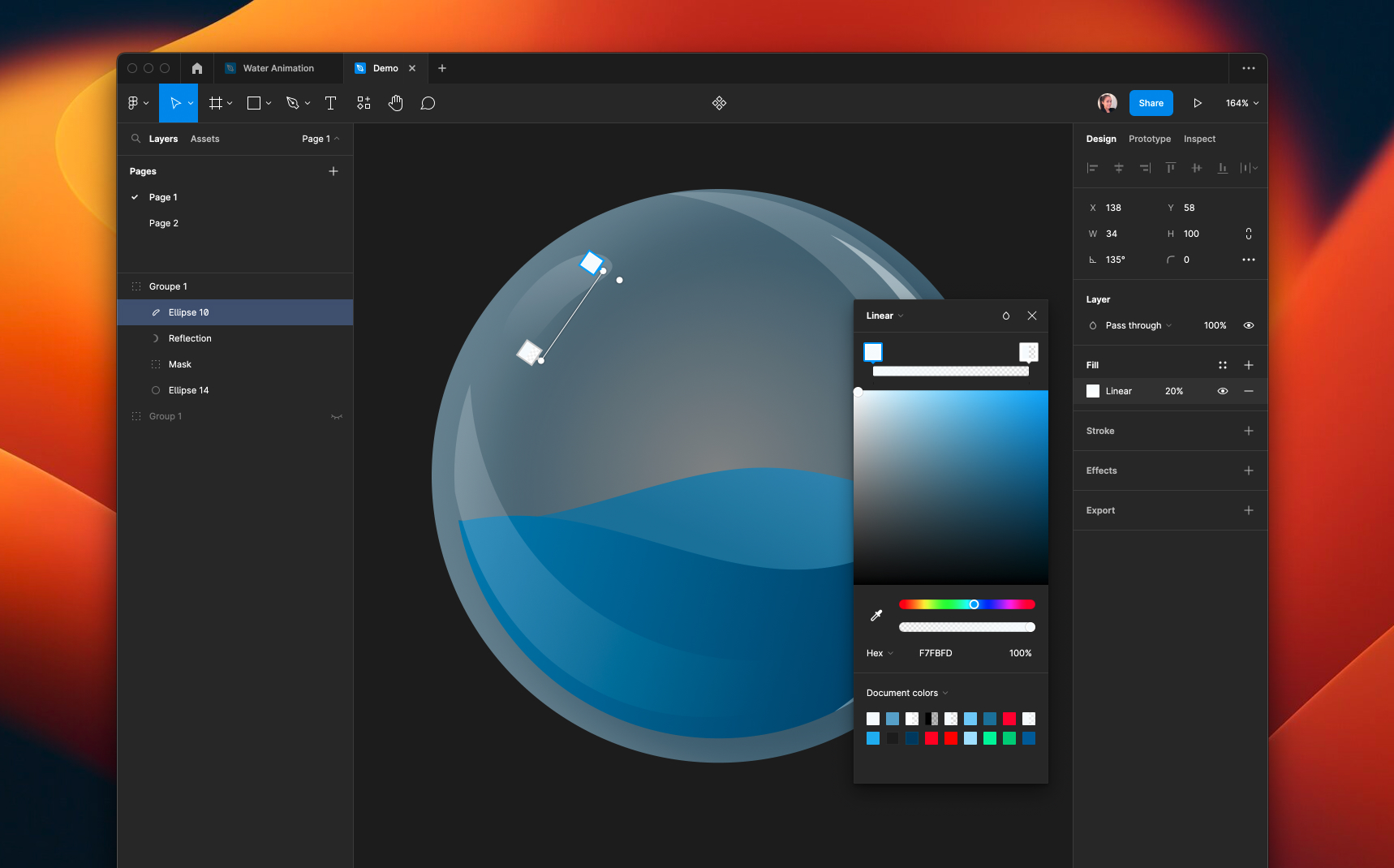Click the hue slider handle

(974, 604)
